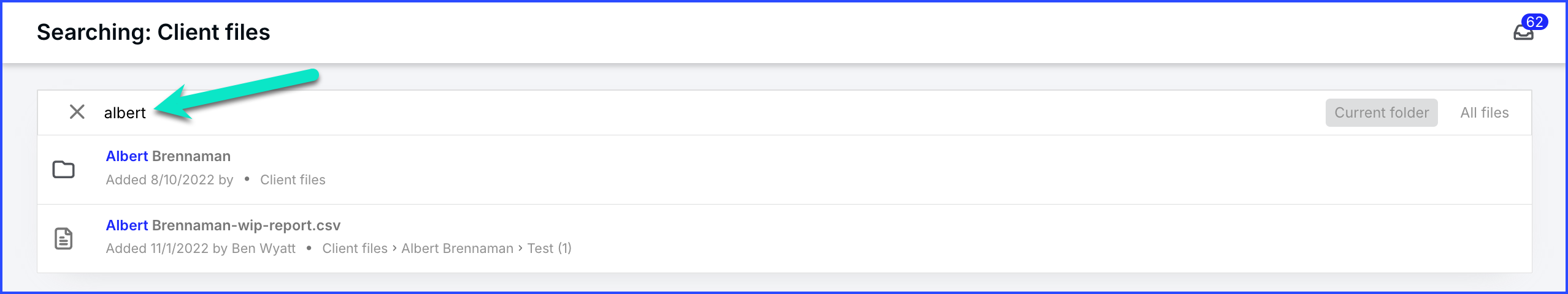
Task: Go to "Albert Brennaman" in the csv breadcrumb
Action: (x=457, y=249)
